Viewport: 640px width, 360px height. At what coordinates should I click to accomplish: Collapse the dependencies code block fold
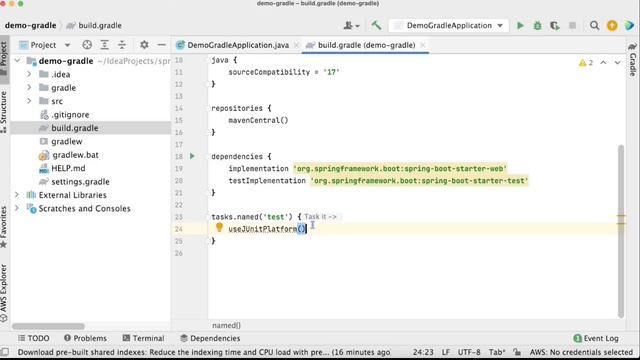[208, 156]
